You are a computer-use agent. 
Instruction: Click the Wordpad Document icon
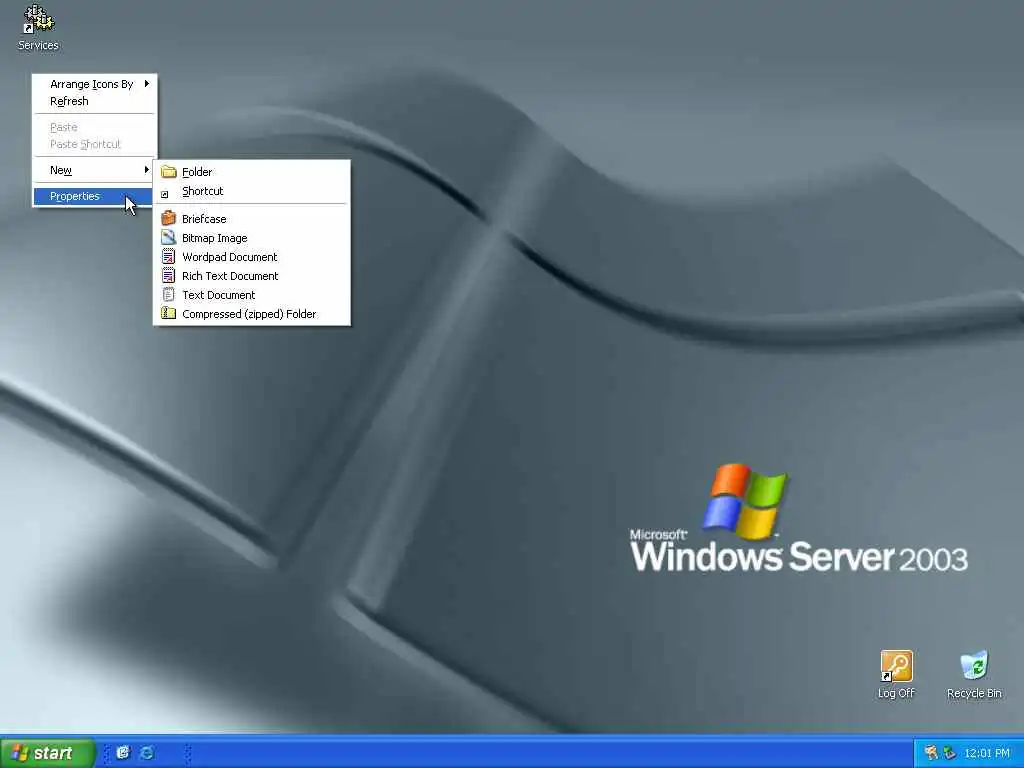pos(168,256)
